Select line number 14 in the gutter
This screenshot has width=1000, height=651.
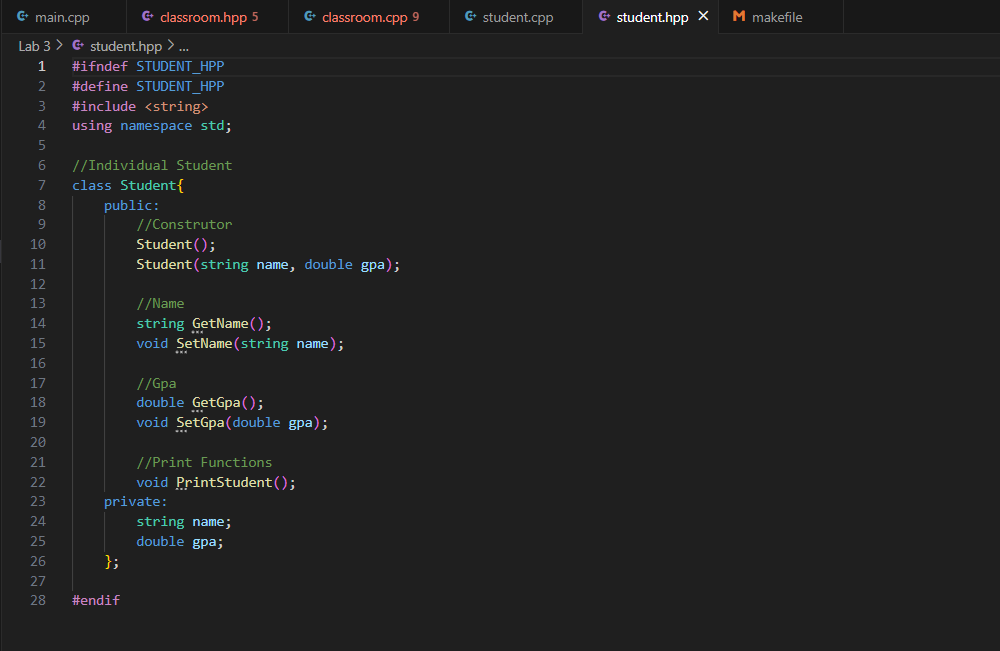37,323
